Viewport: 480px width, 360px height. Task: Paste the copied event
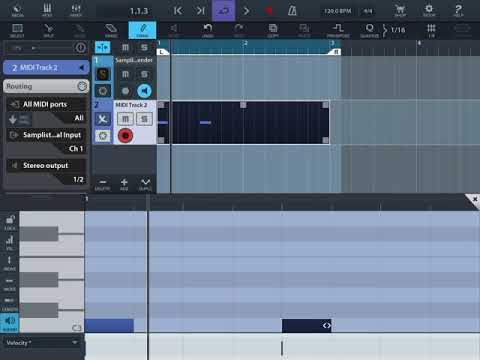tap(304, 30)
